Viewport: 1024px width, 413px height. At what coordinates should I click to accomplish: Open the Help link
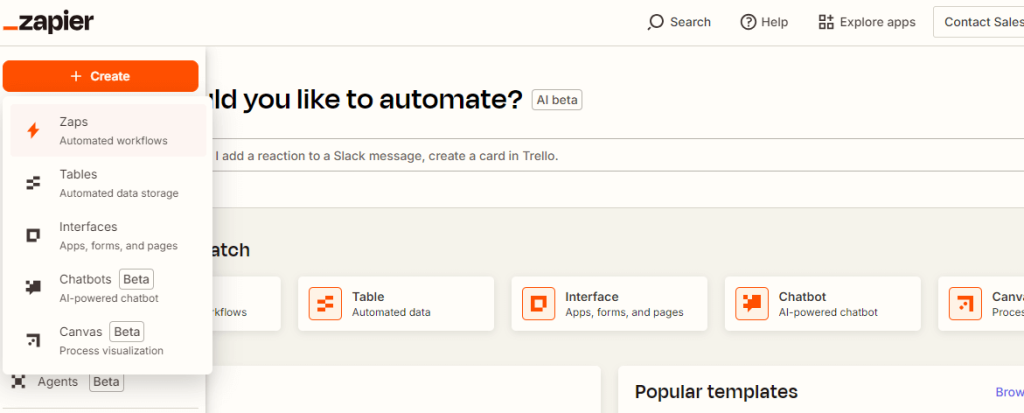764,22
